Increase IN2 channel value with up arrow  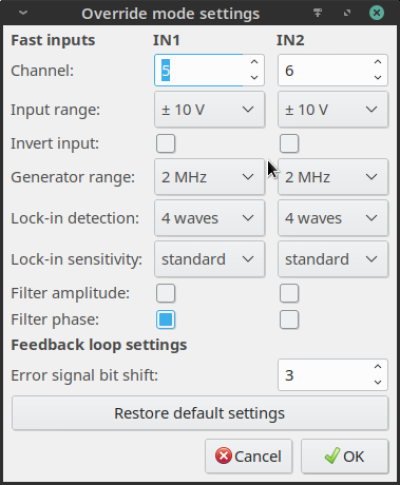point(377,62)
